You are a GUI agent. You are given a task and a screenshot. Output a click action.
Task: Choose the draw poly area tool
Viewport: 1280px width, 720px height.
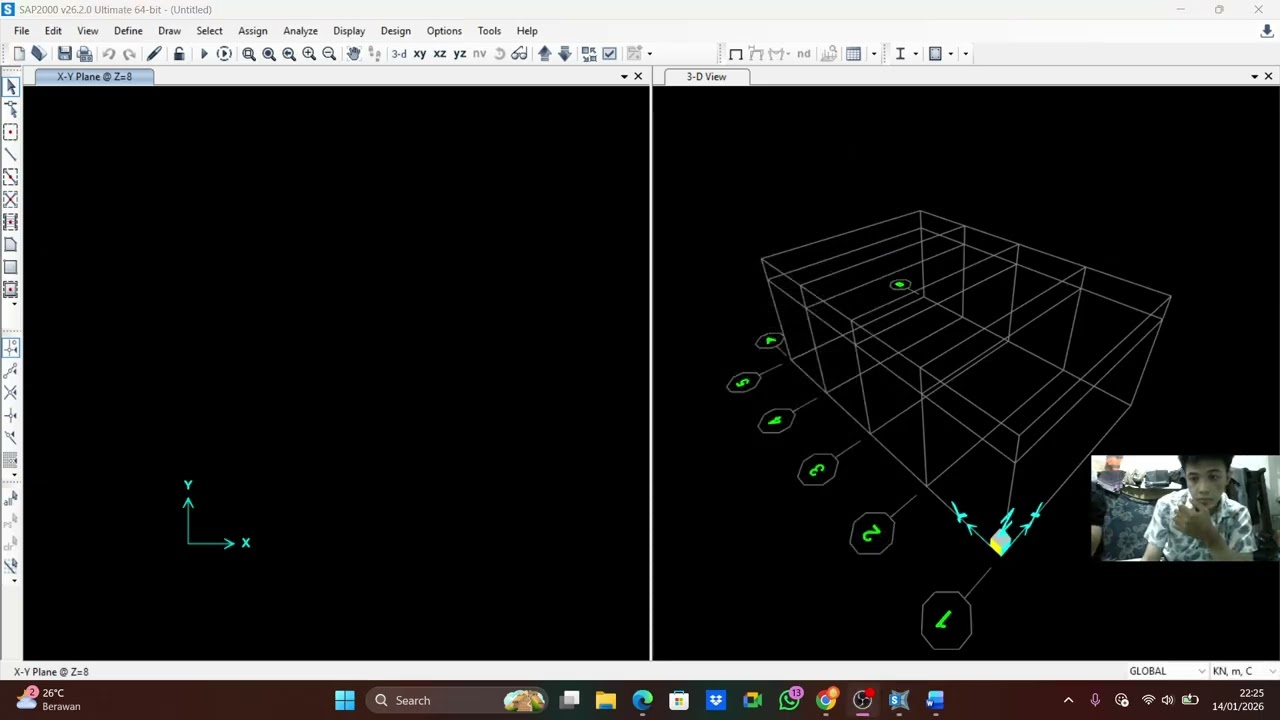pyautogui.click(x=11, y=245)
